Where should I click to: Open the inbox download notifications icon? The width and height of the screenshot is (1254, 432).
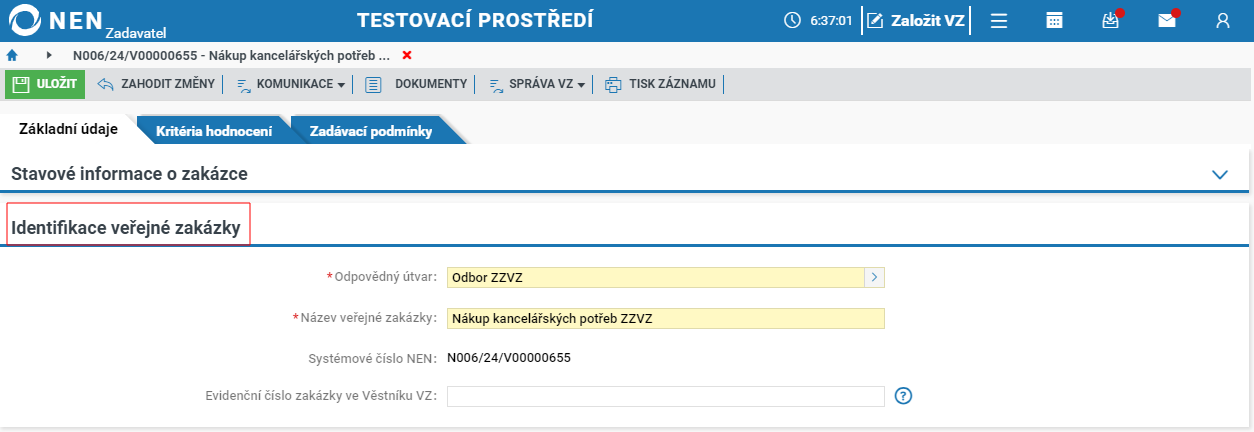(x=1110, y=20)
